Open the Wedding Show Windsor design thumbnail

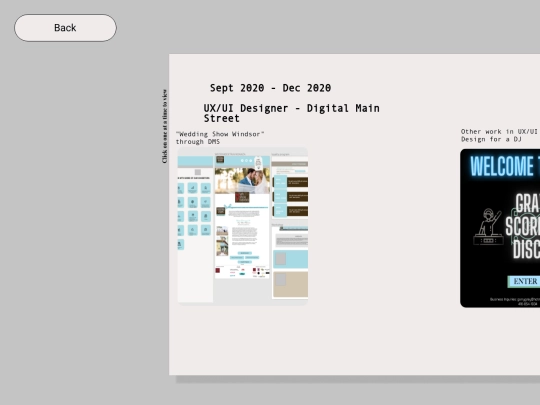pos(242,226)
